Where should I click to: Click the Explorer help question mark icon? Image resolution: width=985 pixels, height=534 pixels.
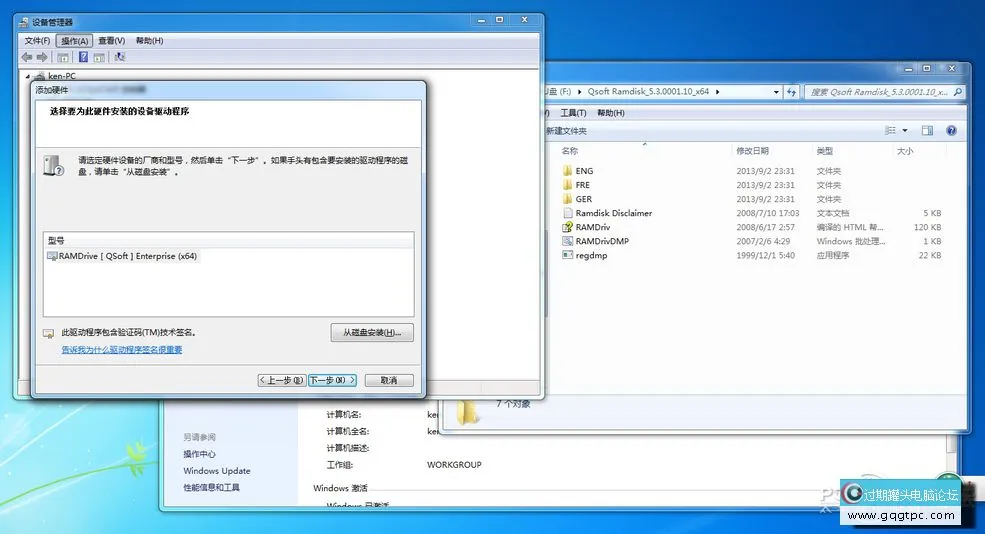(x=951, y=131)
